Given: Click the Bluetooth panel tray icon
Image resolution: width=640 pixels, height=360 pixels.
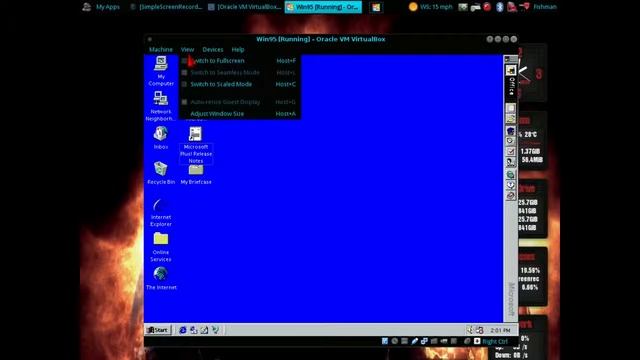Looking at the screenshot, I should point(500,7).
